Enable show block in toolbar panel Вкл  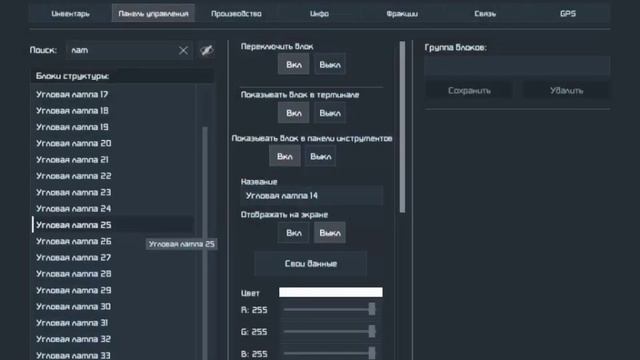click(x=284, y=156)
